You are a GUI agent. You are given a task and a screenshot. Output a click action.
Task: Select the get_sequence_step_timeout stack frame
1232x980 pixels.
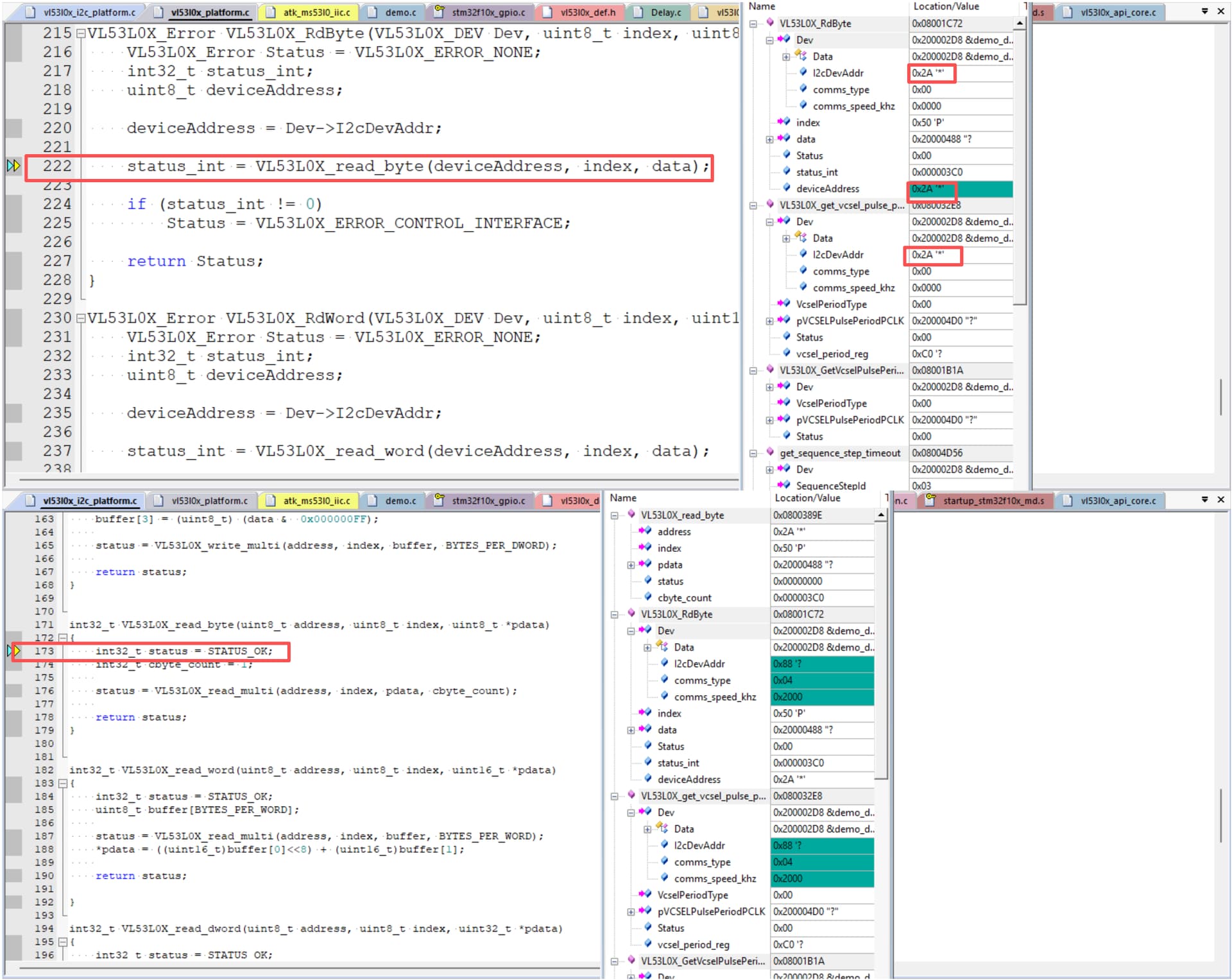[839, 453]
